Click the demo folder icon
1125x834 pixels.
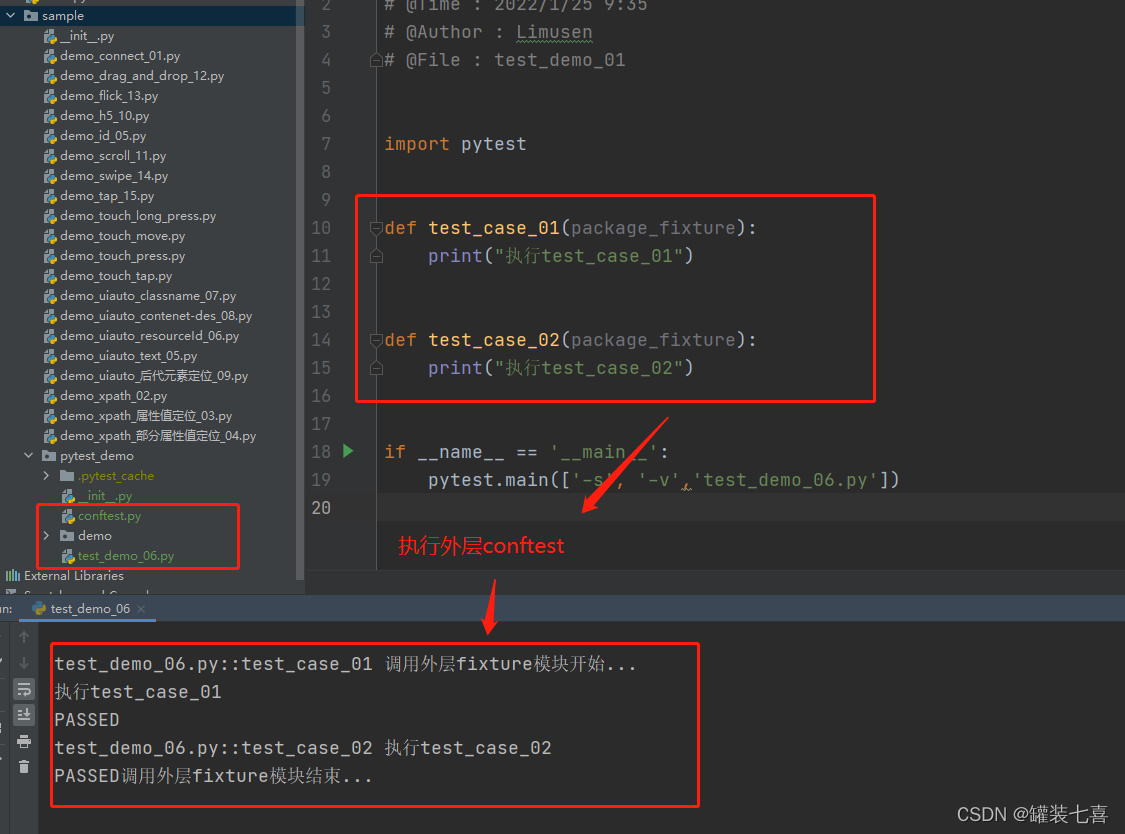pos(67,535)
